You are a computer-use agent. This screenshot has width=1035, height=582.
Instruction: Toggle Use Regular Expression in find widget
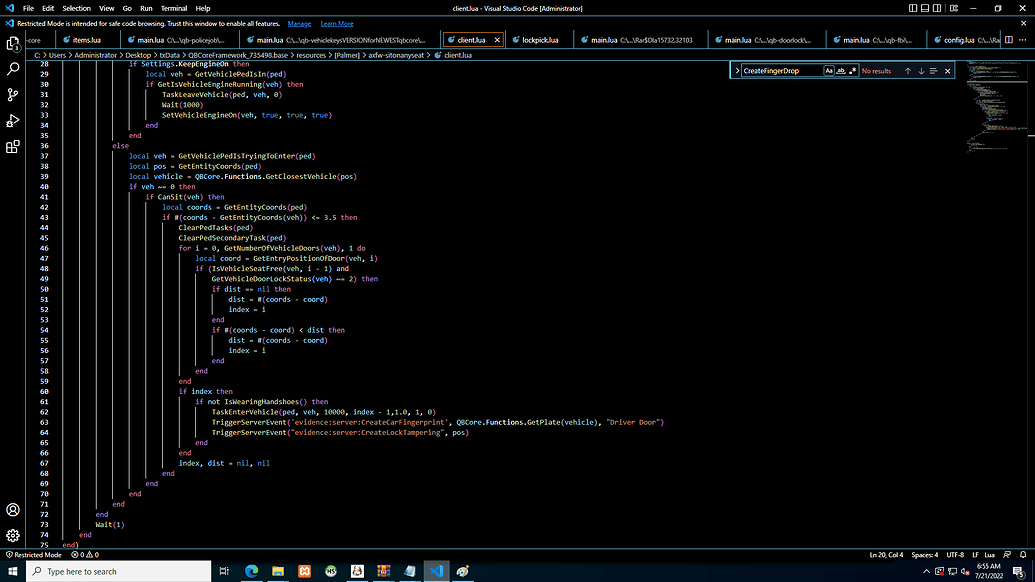[x=853, y=71]
